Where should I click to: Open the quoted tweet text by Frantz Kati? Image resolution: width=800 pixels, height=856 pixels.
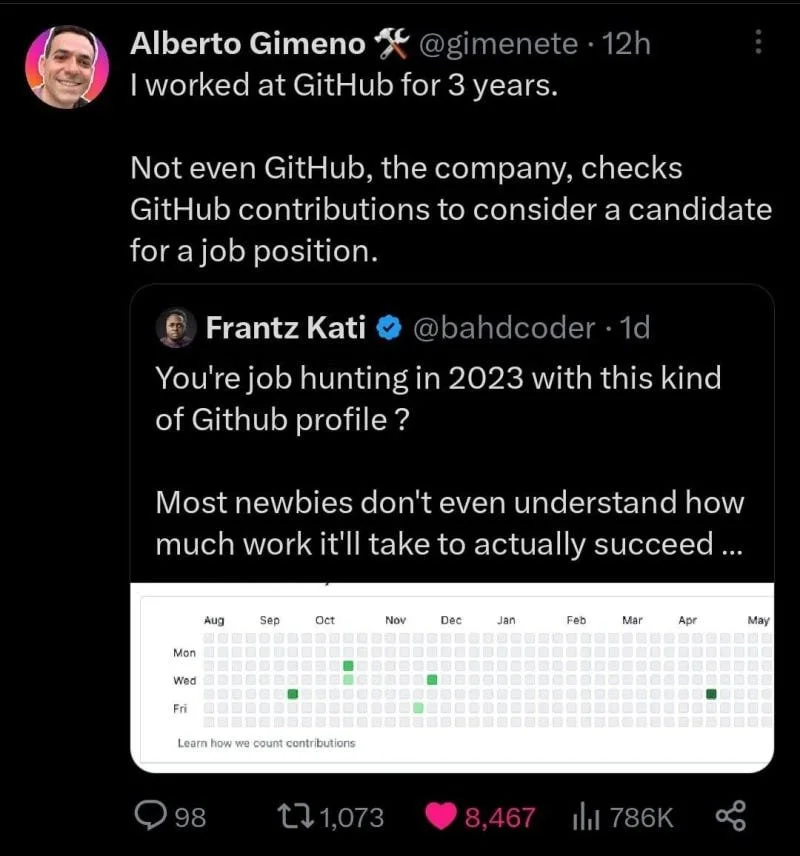click(x=449, y=460)
